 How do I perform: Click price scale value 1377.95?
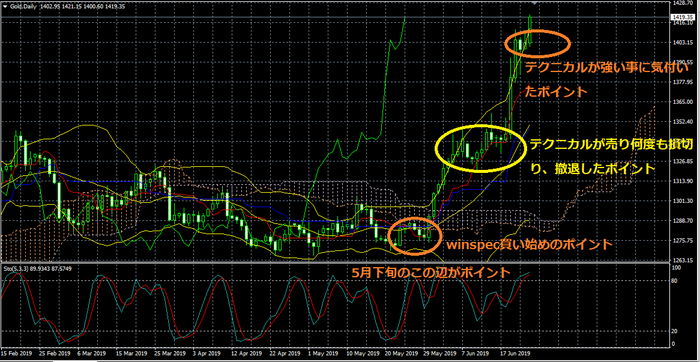(x=682, y=82)
